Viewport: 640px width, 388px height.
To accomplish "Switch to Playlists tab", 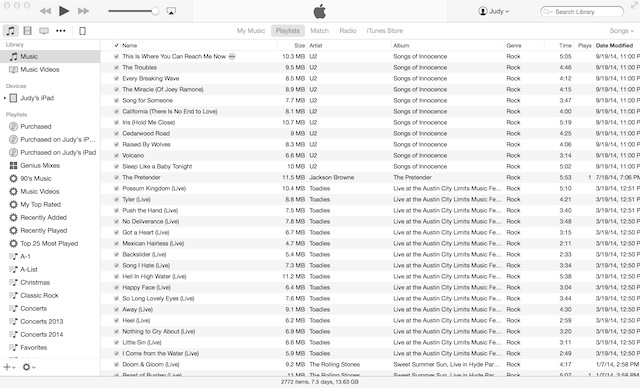I will pyautogui.click(x=288, y=31).
